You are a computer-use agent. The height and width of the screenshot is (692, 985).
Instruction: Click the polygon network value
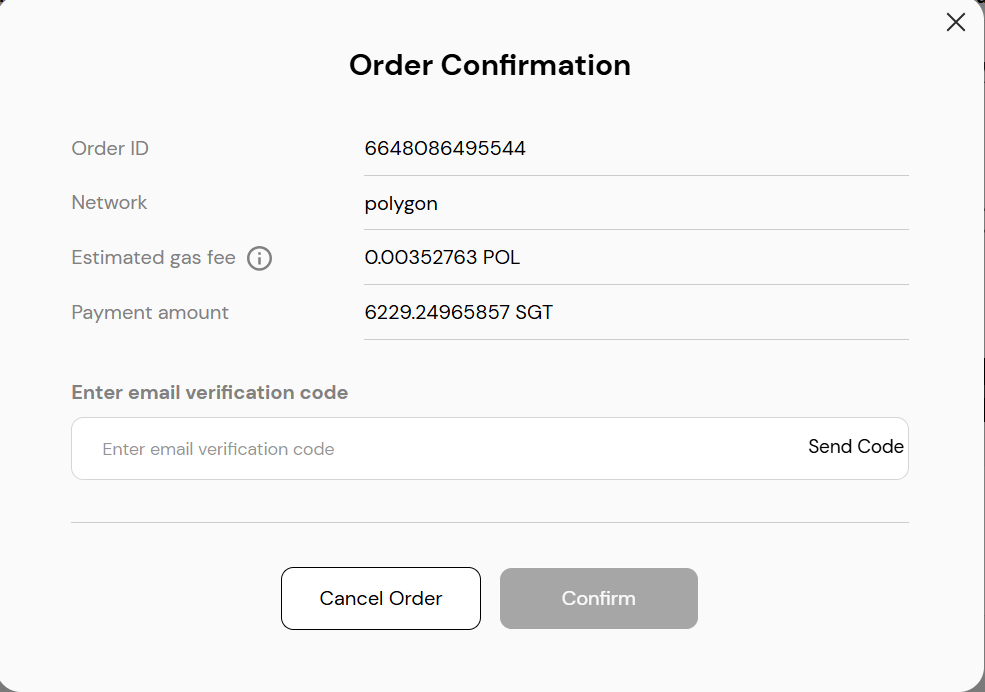(401, 204)
